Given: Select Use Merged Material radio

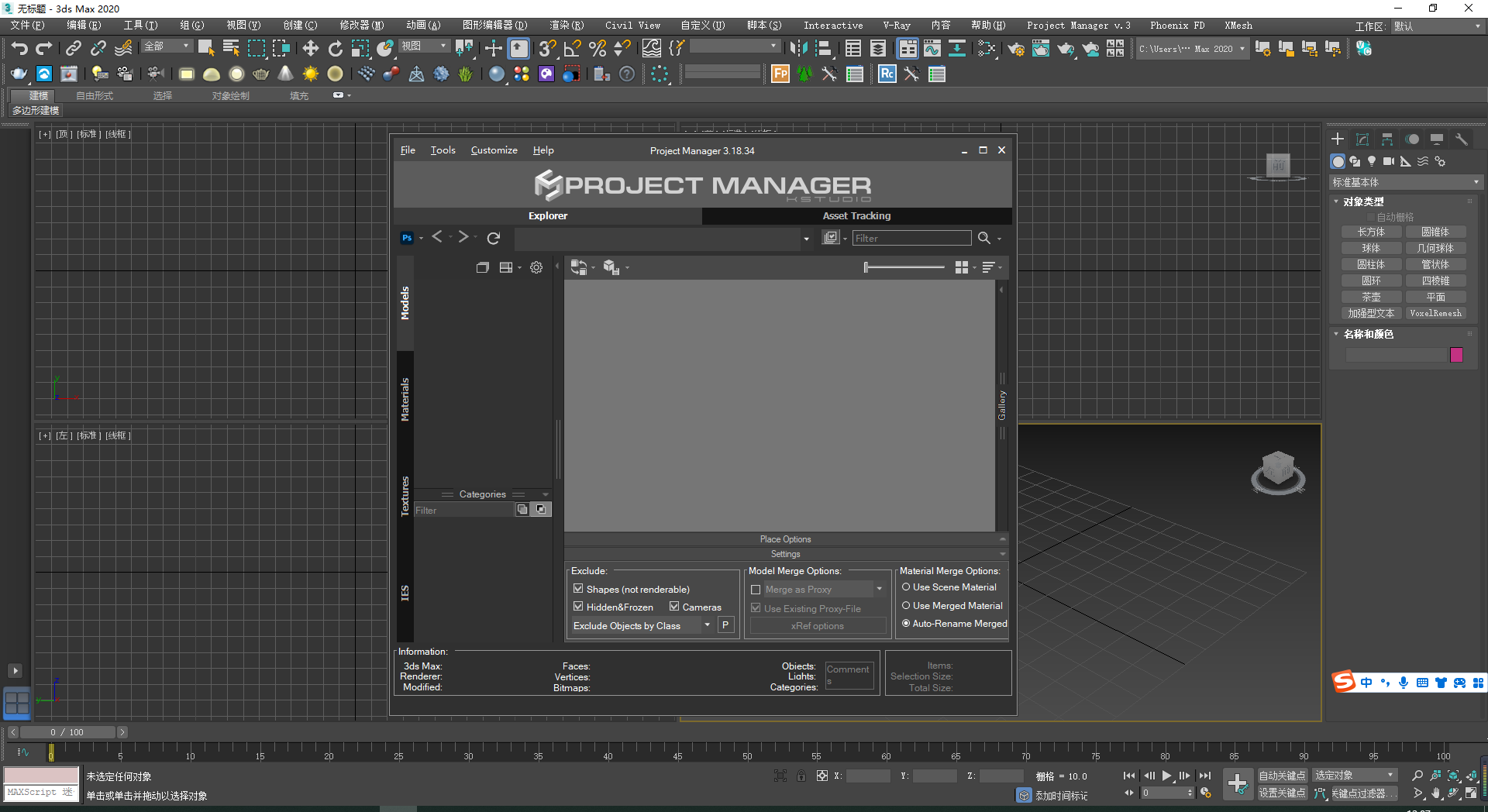Looking at the screenshot, I should tap(906, 606).
